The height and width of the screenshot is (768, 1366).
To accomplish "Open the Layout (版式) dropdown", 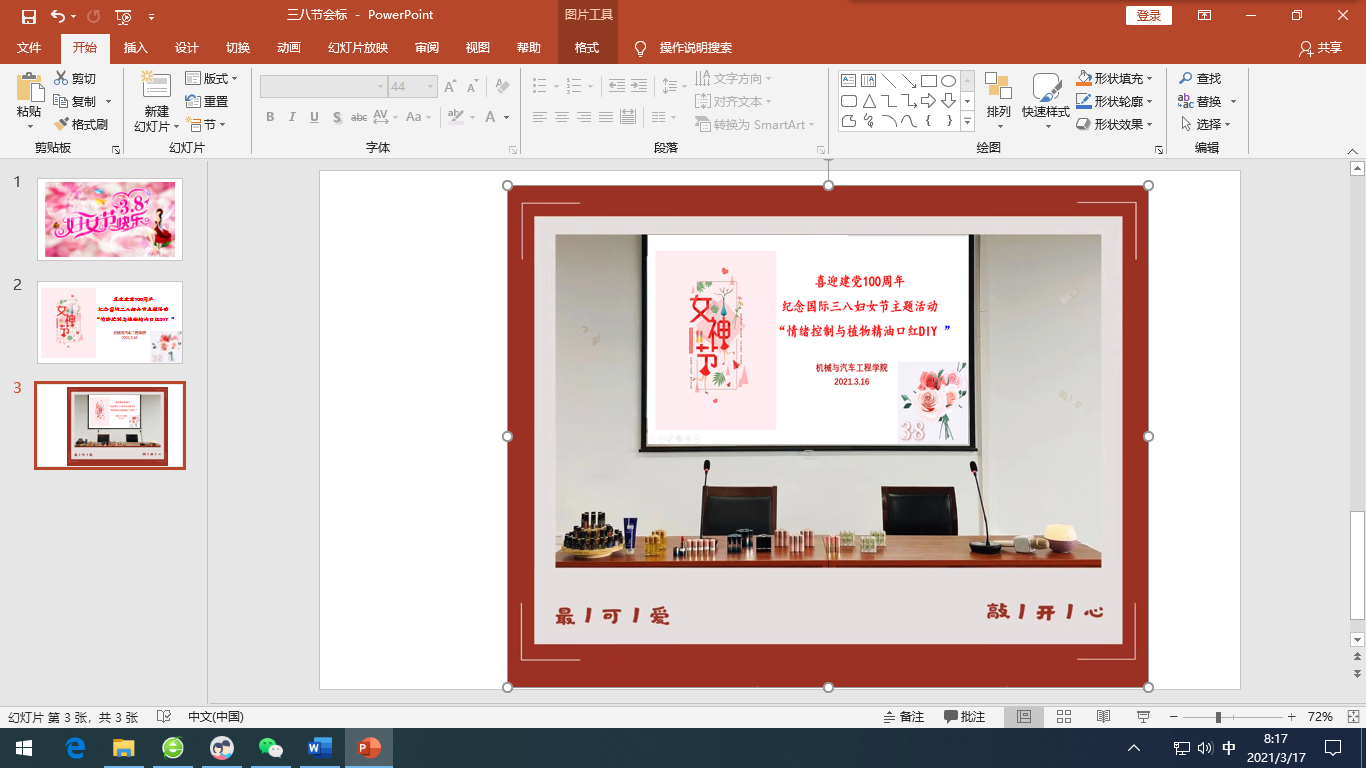I will pos(213,79).
